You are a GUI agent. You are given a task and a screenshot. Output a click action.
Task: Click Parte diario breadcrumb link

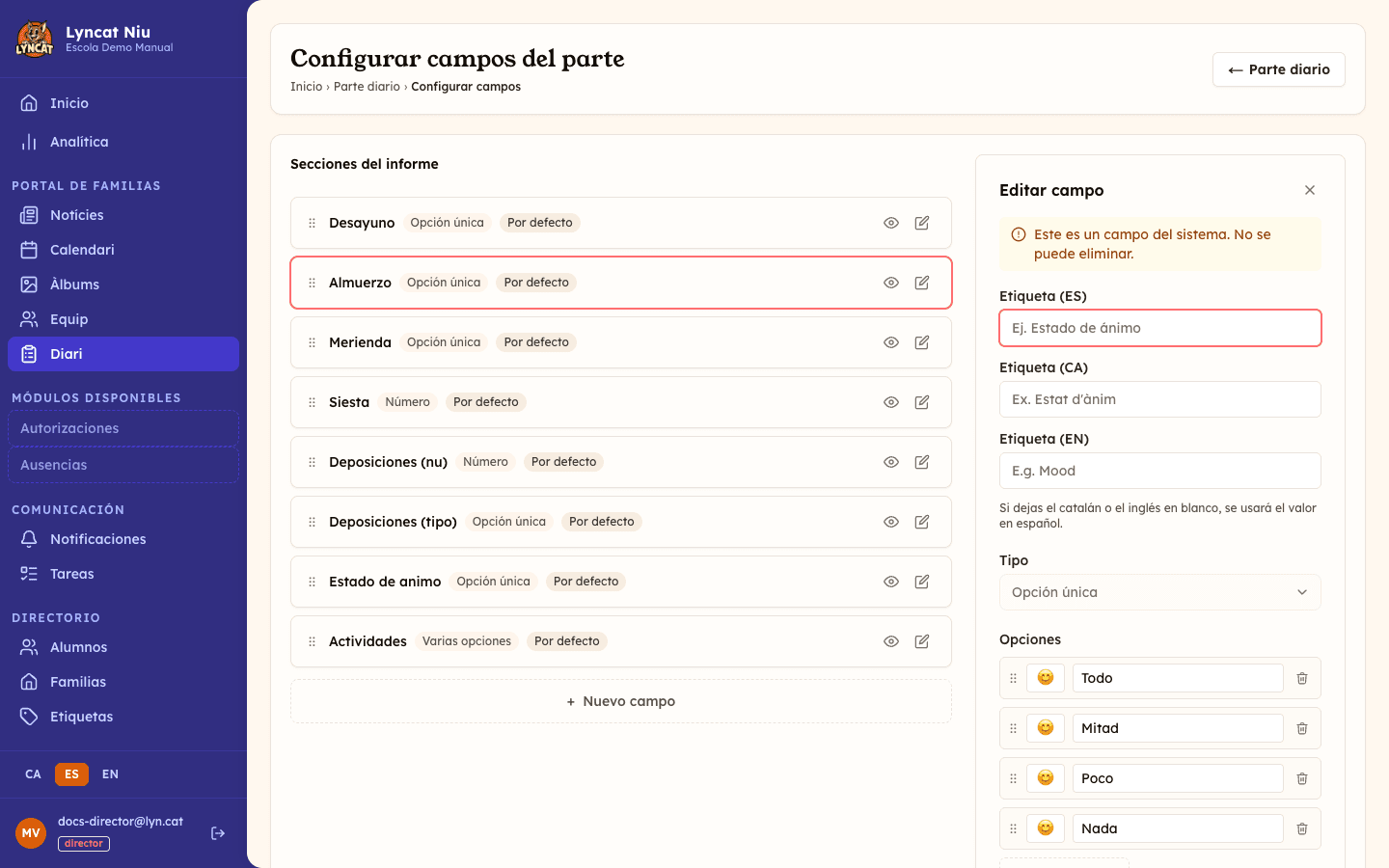point(367,87)
